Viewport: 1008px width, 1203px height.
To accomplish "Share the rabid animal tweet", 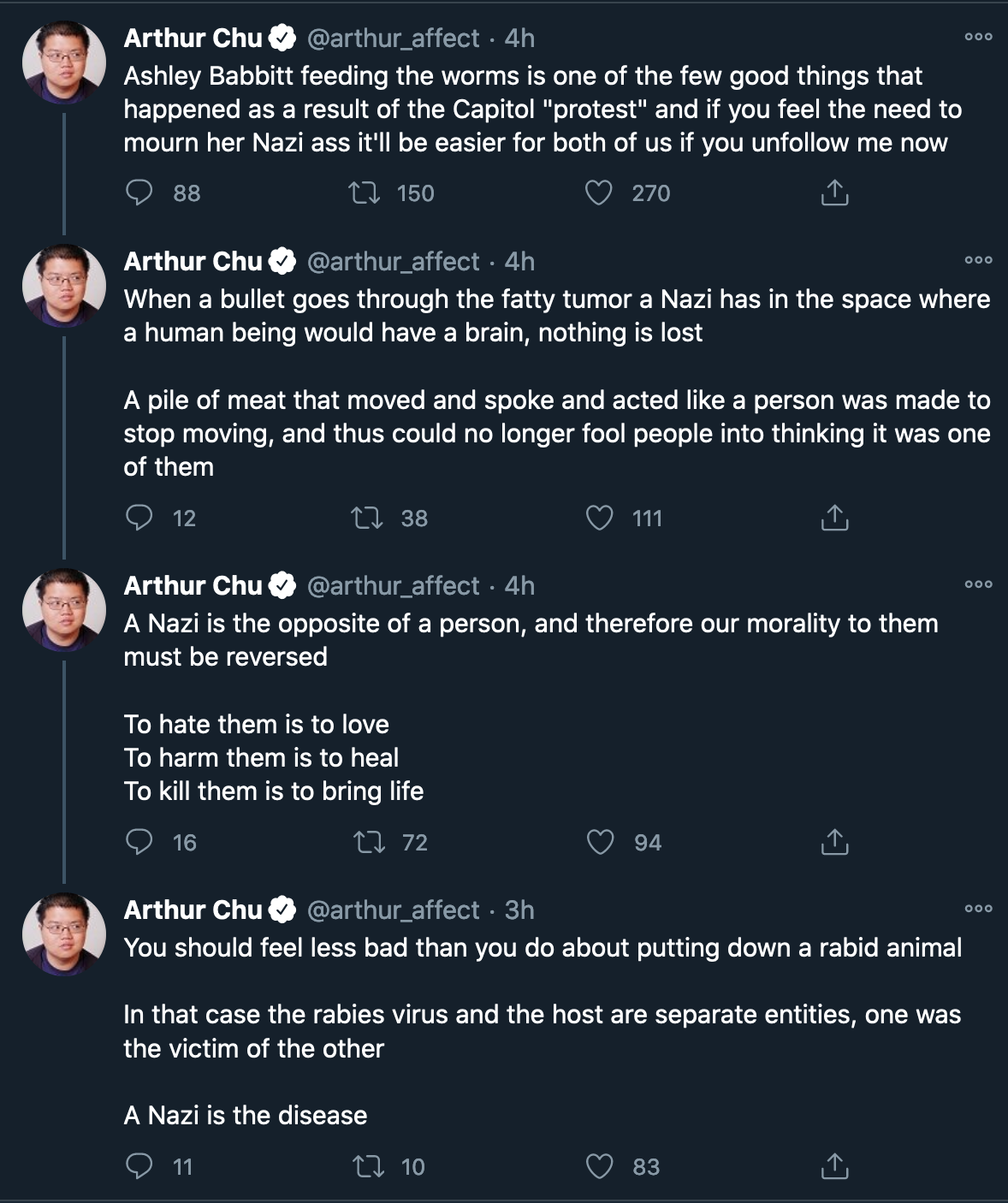I will (x=834, y=1166).
